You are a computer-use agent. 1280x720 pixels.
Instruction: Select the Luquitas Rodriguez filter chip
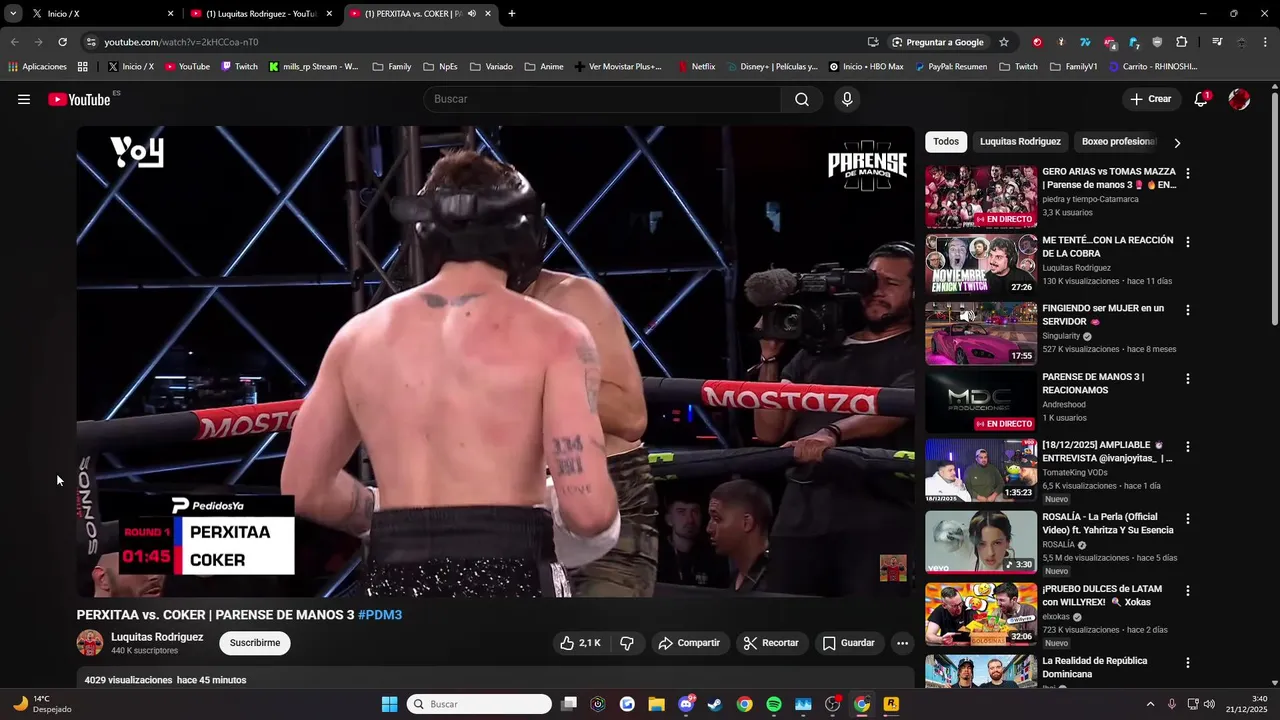1020,142
